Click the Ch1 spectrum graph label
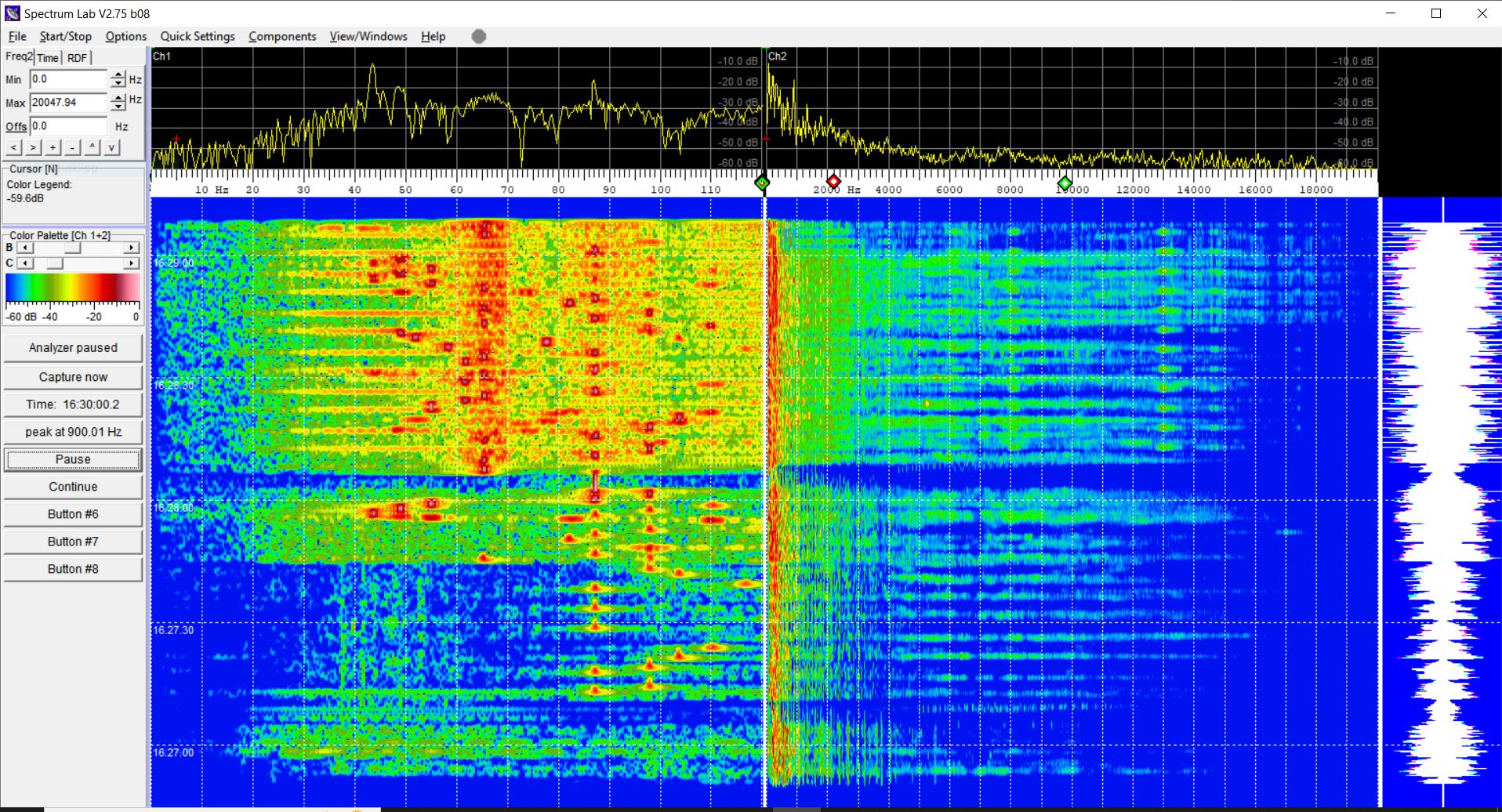The image size is (1502, 812). [161, 56]
